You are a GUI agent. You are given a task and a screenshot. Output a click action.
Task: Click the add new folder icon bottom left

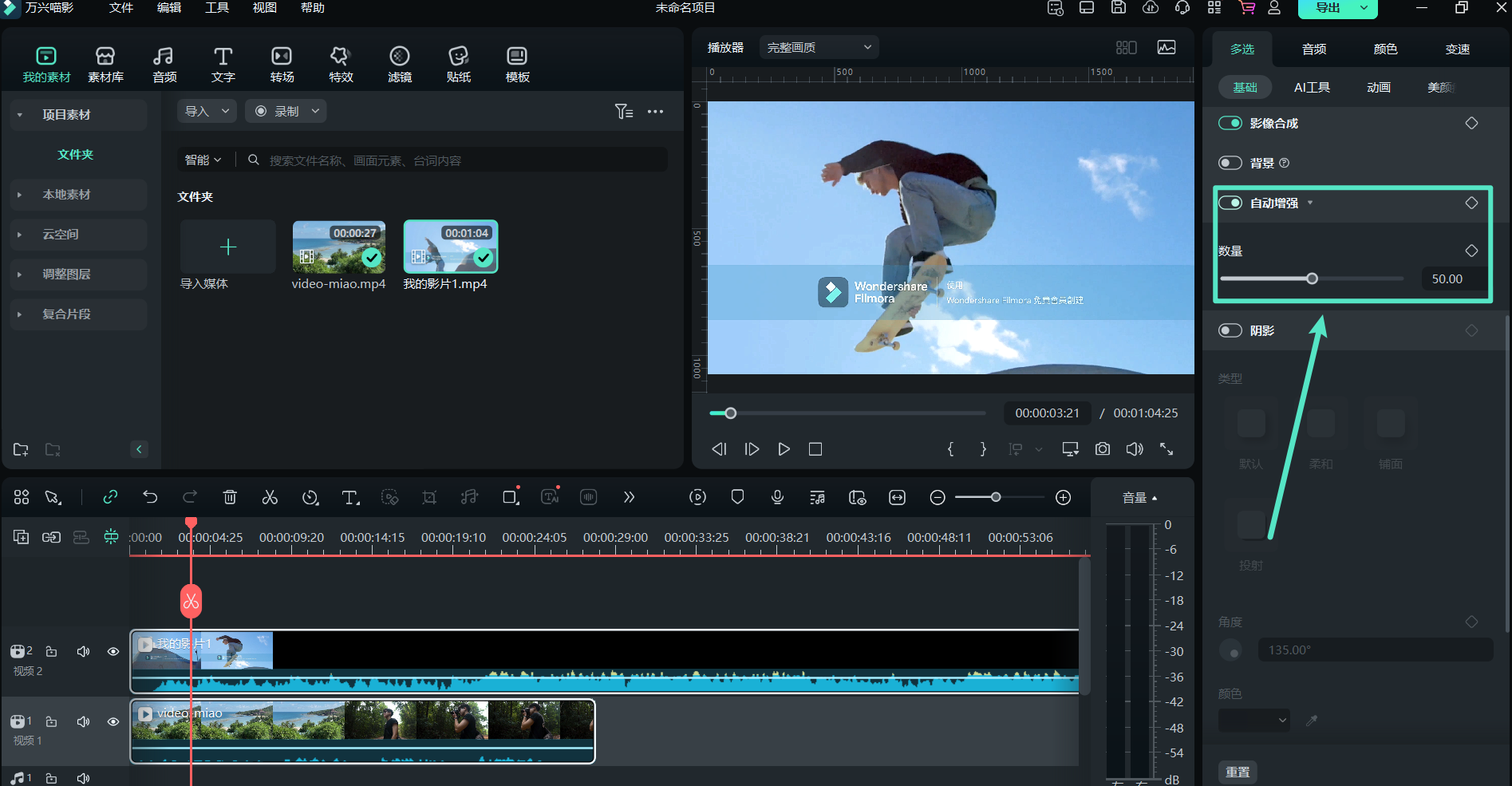click(22, 449)
